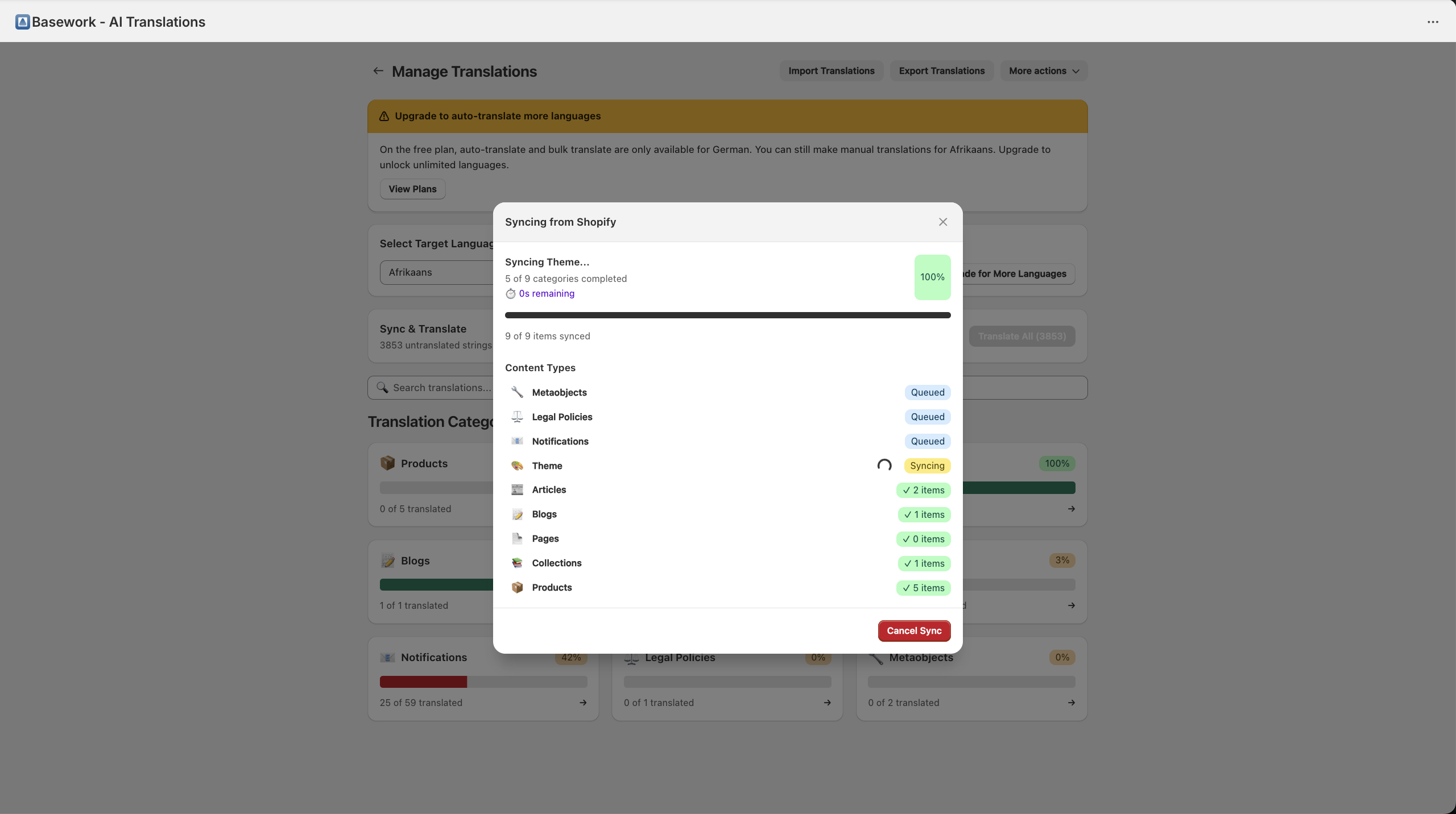Open Notifications category via its arrow

(584, 703)
